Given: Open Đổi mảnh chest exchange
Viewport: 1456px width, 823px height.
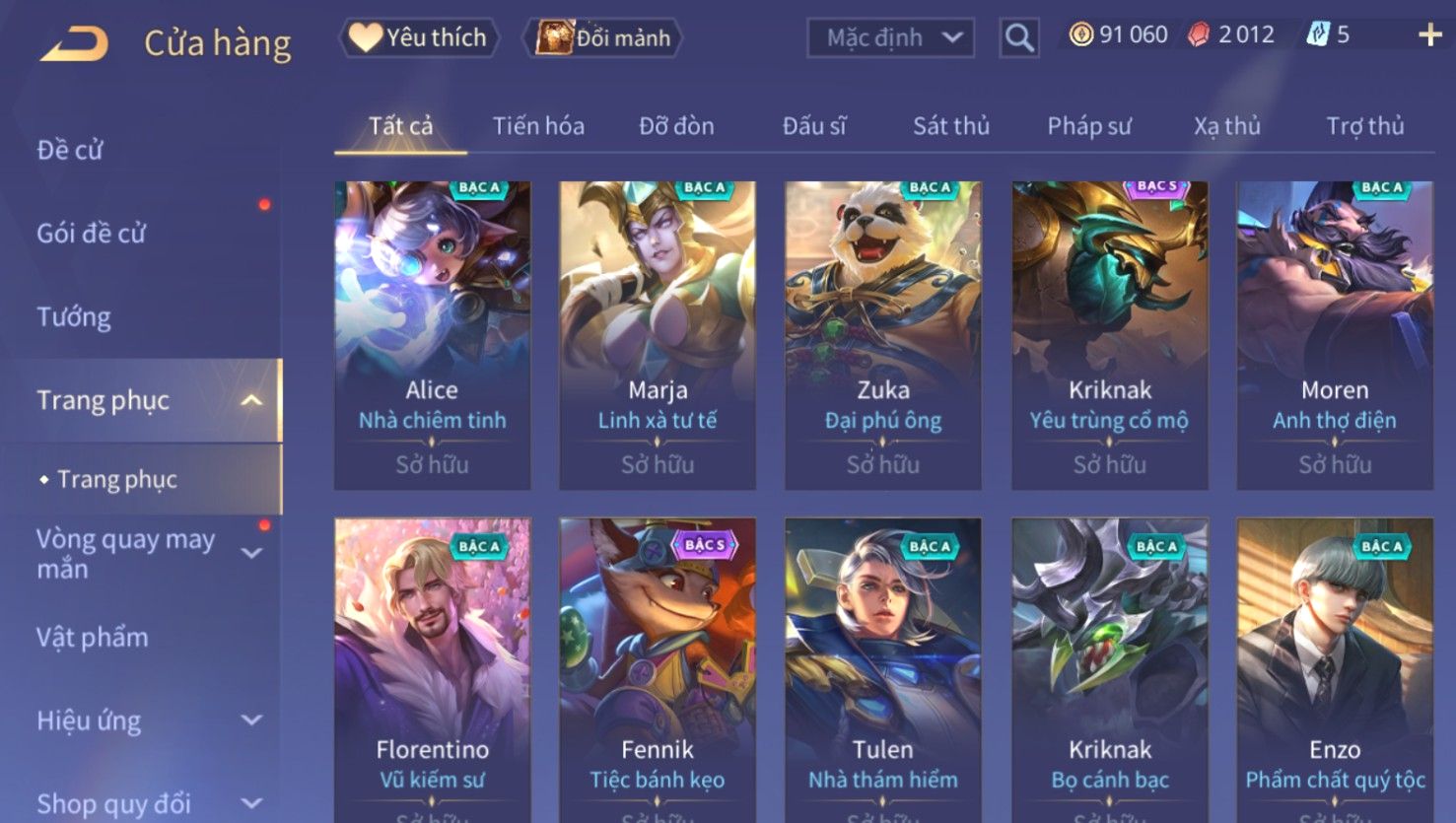Looking at the screenshot, I should pyautogui.click(x=601, y=38).
